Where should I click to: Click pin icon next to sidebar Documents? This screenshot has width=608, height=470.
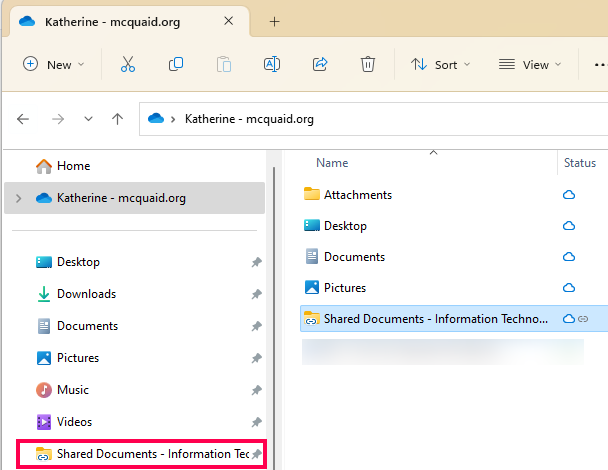tap(256, 327)
